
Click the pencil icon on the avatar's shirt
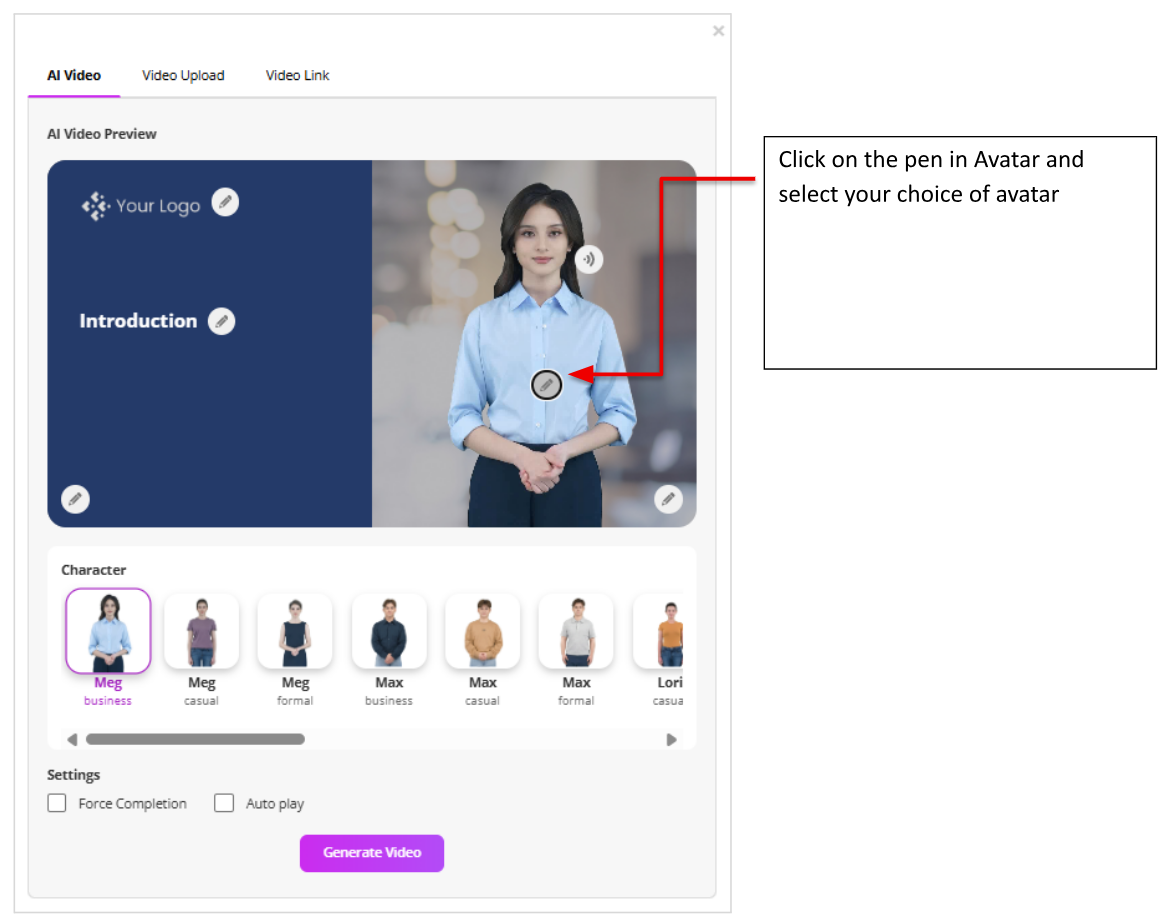546,385
